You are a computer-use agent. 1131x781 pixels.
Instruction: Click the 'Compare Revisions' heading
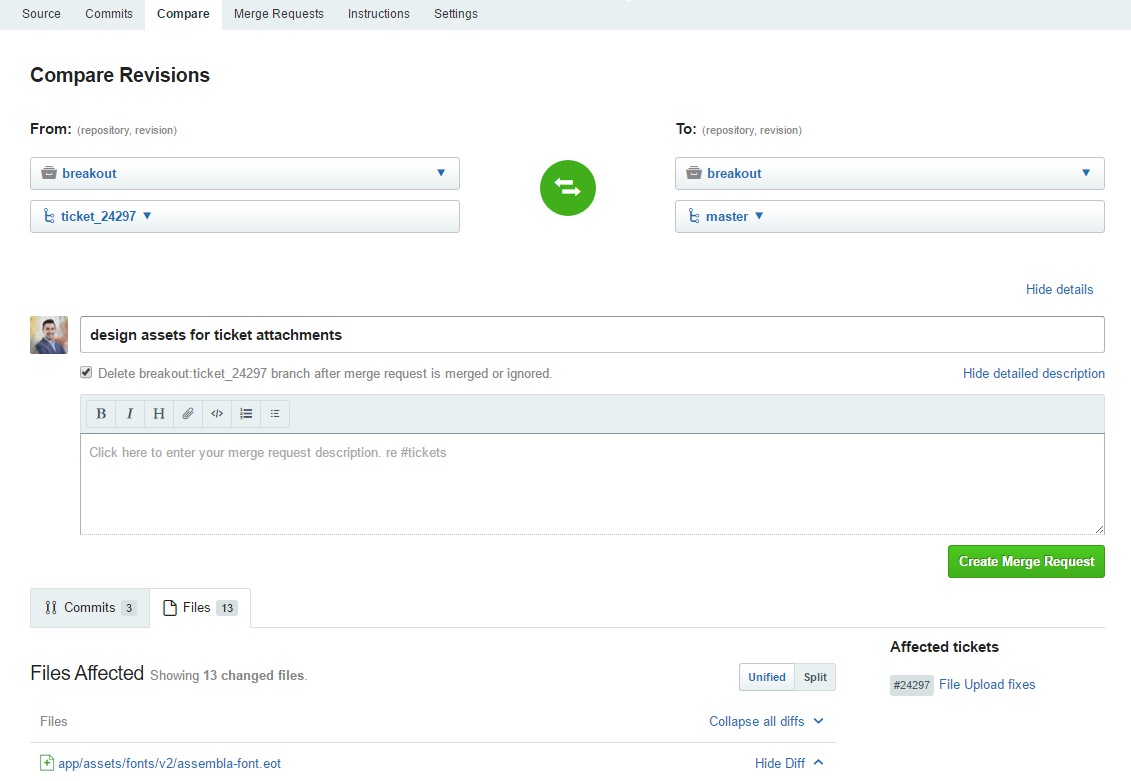pos(120,75)
